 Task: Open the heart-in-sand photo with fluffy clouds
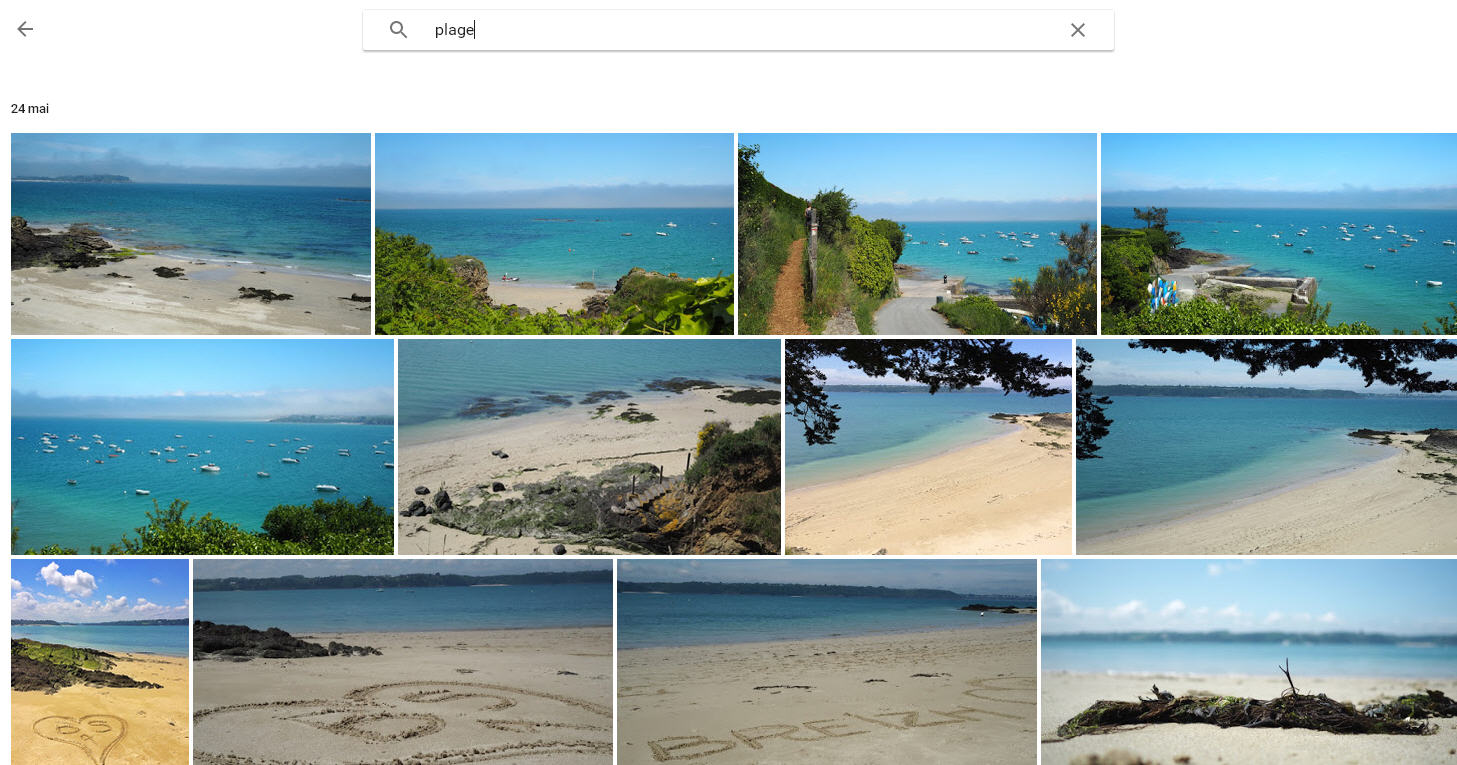(100, 662)
